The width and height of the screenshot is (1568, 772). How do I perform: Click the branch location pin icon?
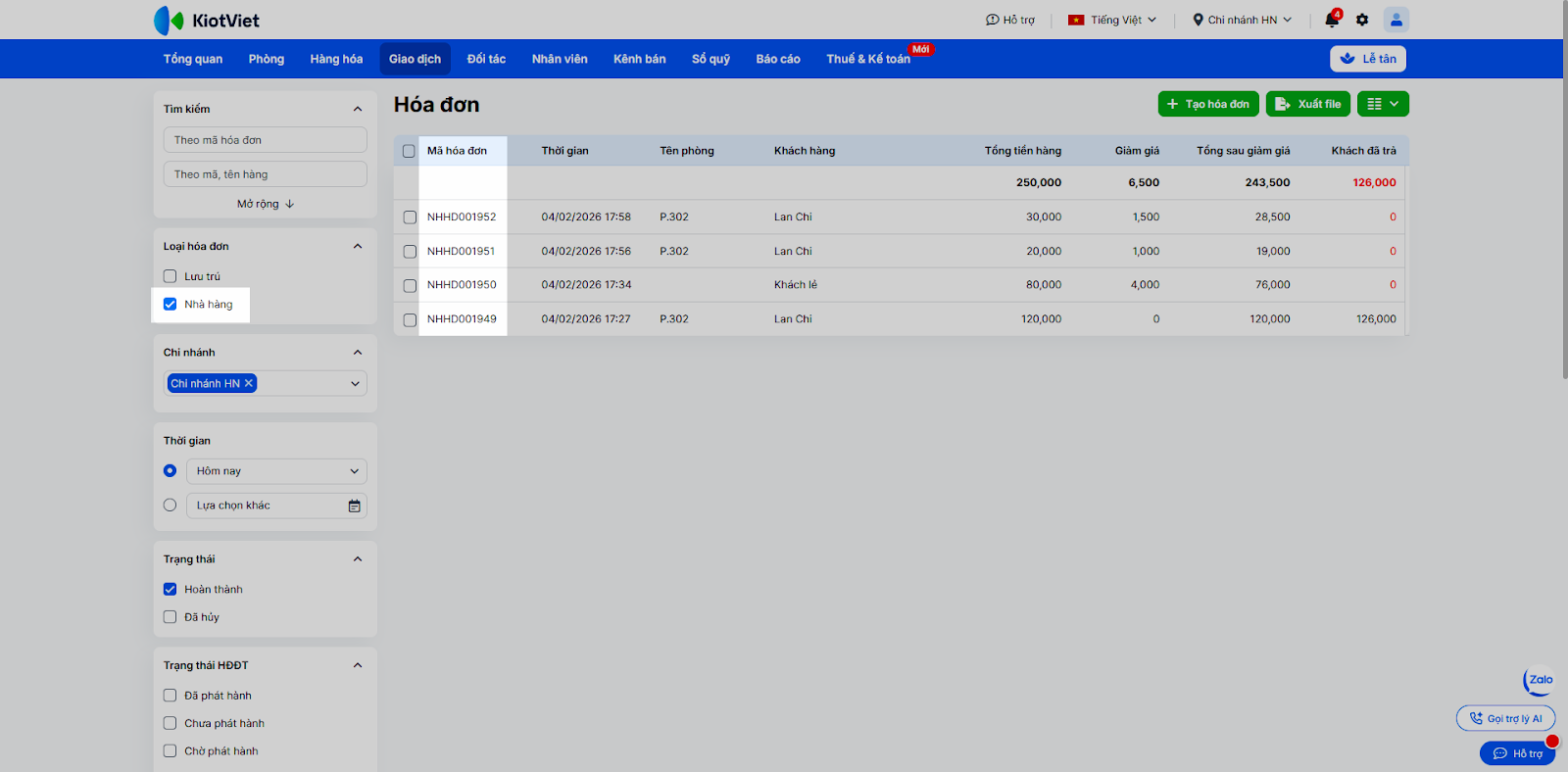coord(1198,20)
